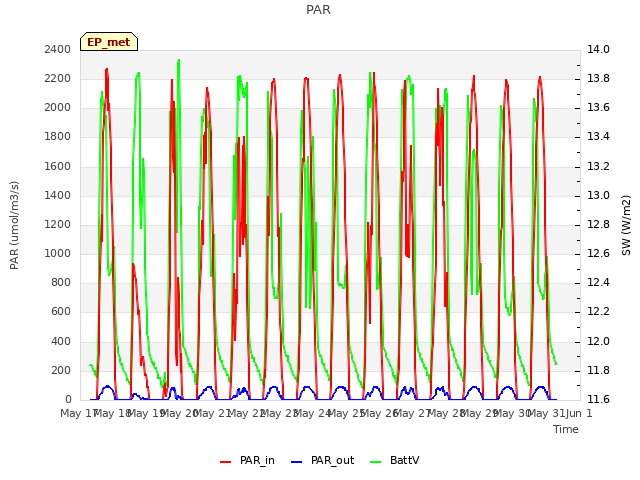Click the 1200 left axis tick label
The height and width of the screenshot is (480, 640).
[58, 224]
